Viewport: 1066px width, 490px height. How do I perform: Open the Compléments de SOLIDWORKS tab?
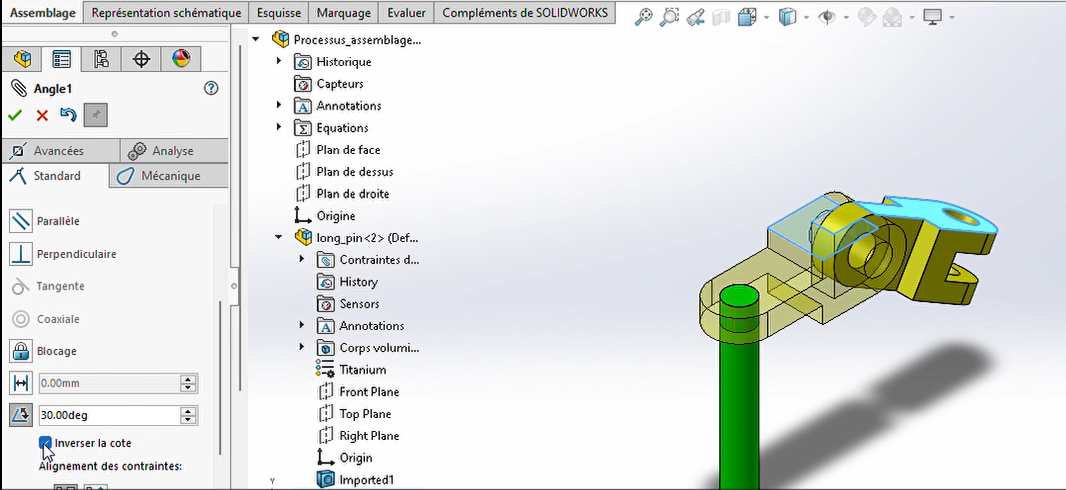tap(525, 12)
